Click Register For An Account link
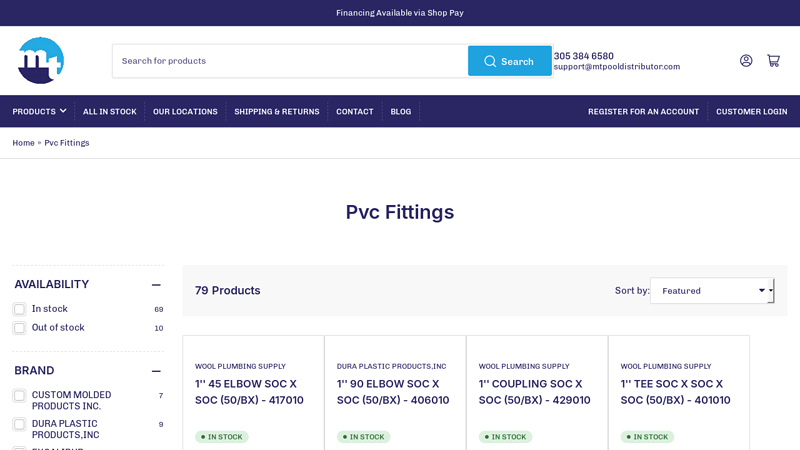This screenshot has height=450, width=800. pos(643,112)
